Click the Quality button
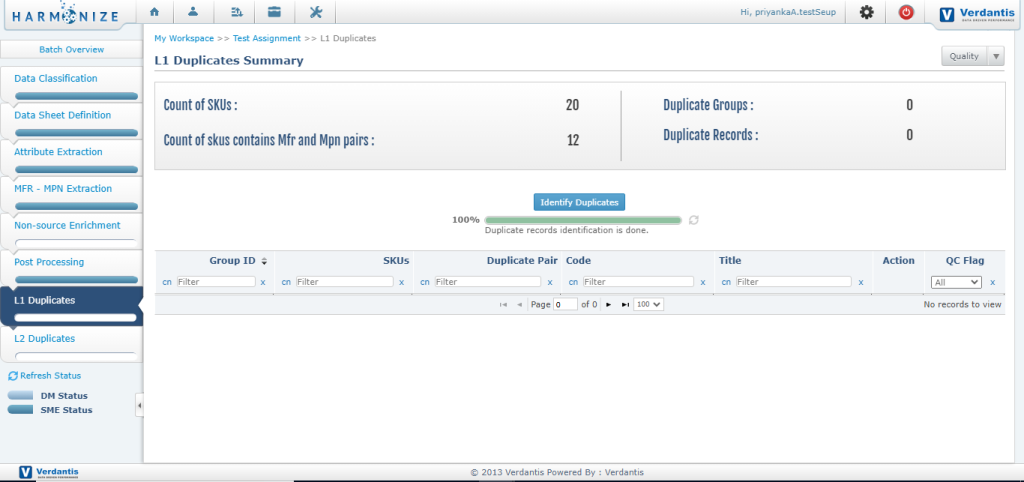The width and height of the screenshot is (1024, 482). [x=965, y=56]
